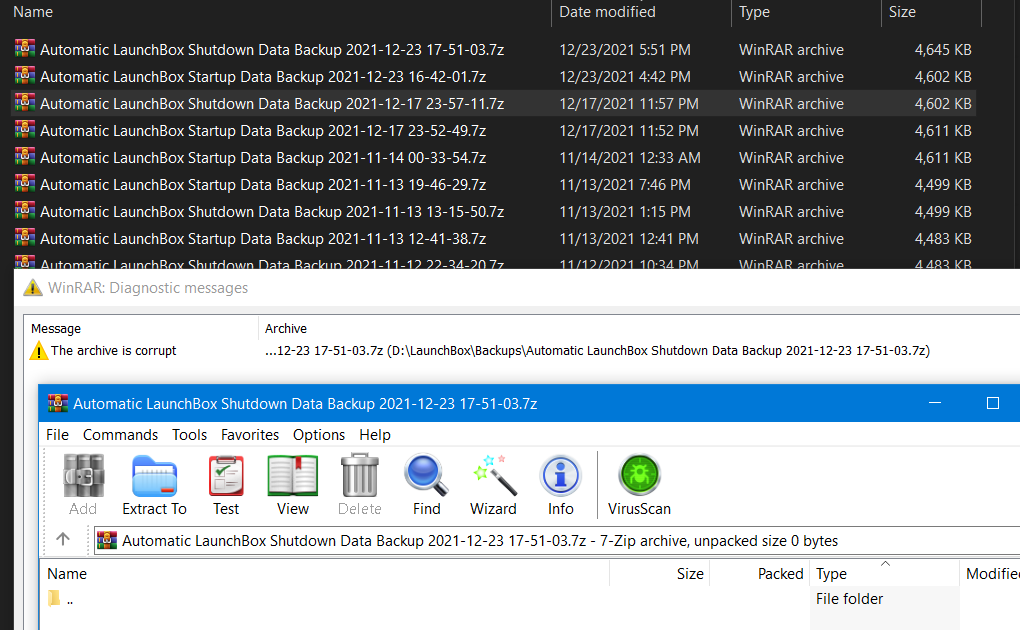Click icon of Startup Backup 2021-12-17 23-52-49 file

(25, 130)
